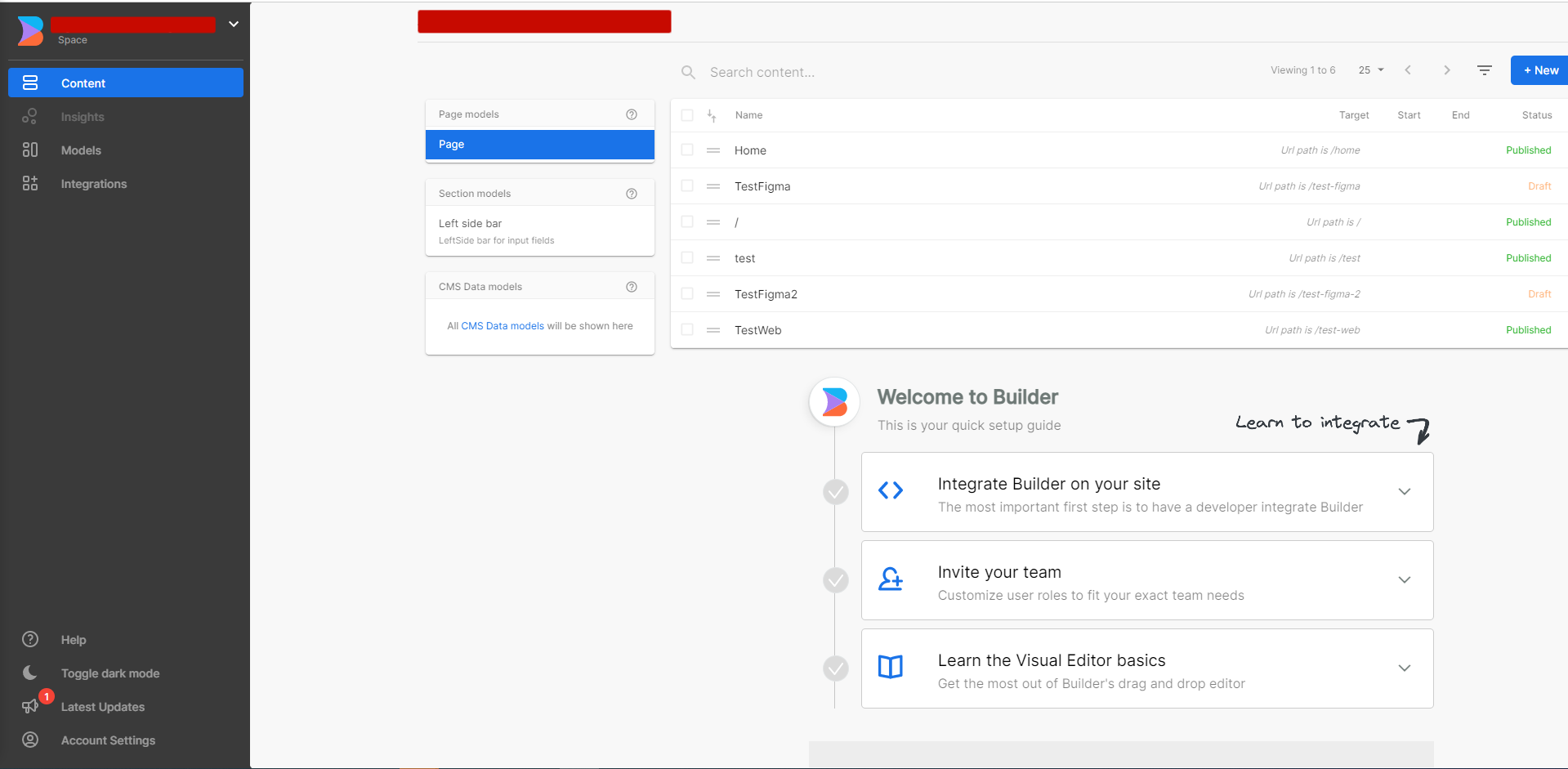Open Models in the sidebar

click(81, 150)
